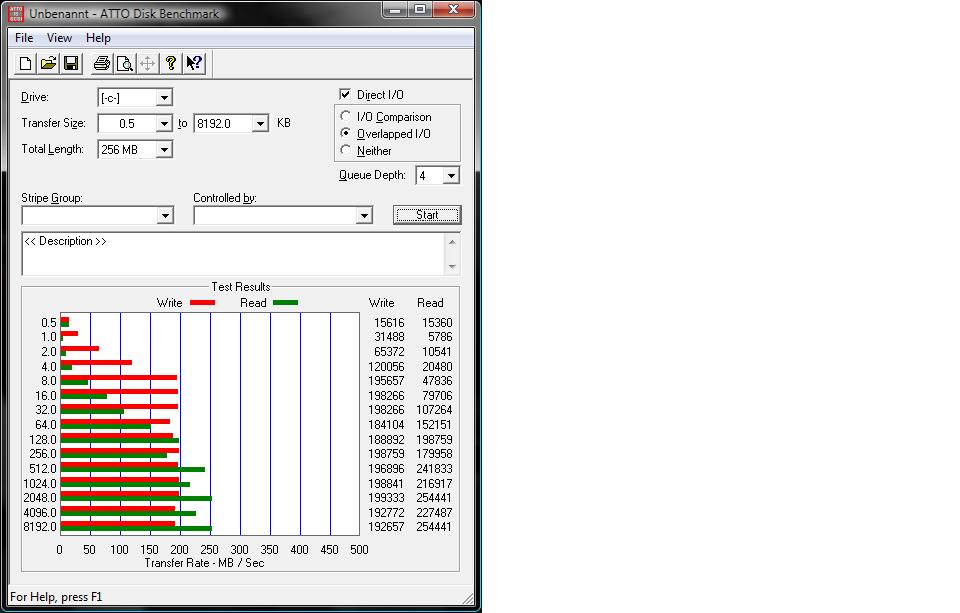Click the green read bar for 2048.0
The height and width of the screenshot is (613, 960).
(136, 498)
